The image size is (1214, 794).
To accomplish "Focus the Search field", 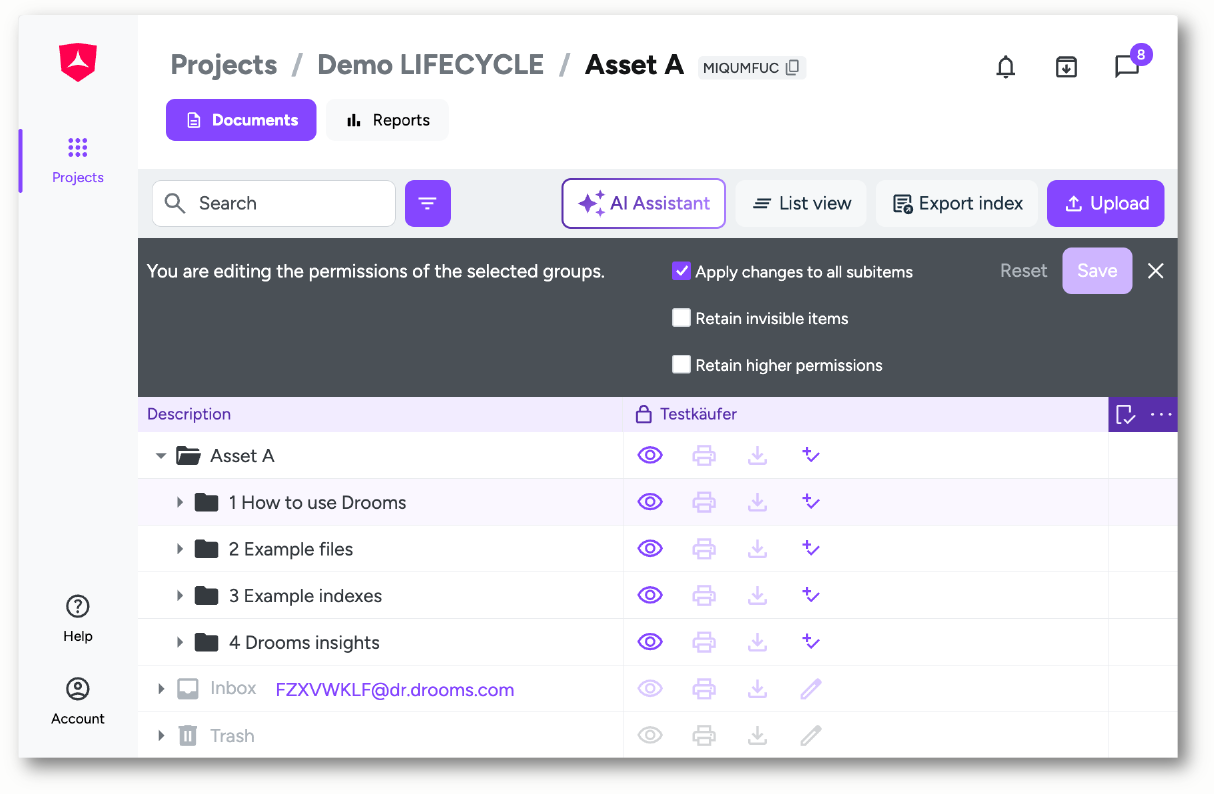I will pyautogui.click(x=274, y=203).
